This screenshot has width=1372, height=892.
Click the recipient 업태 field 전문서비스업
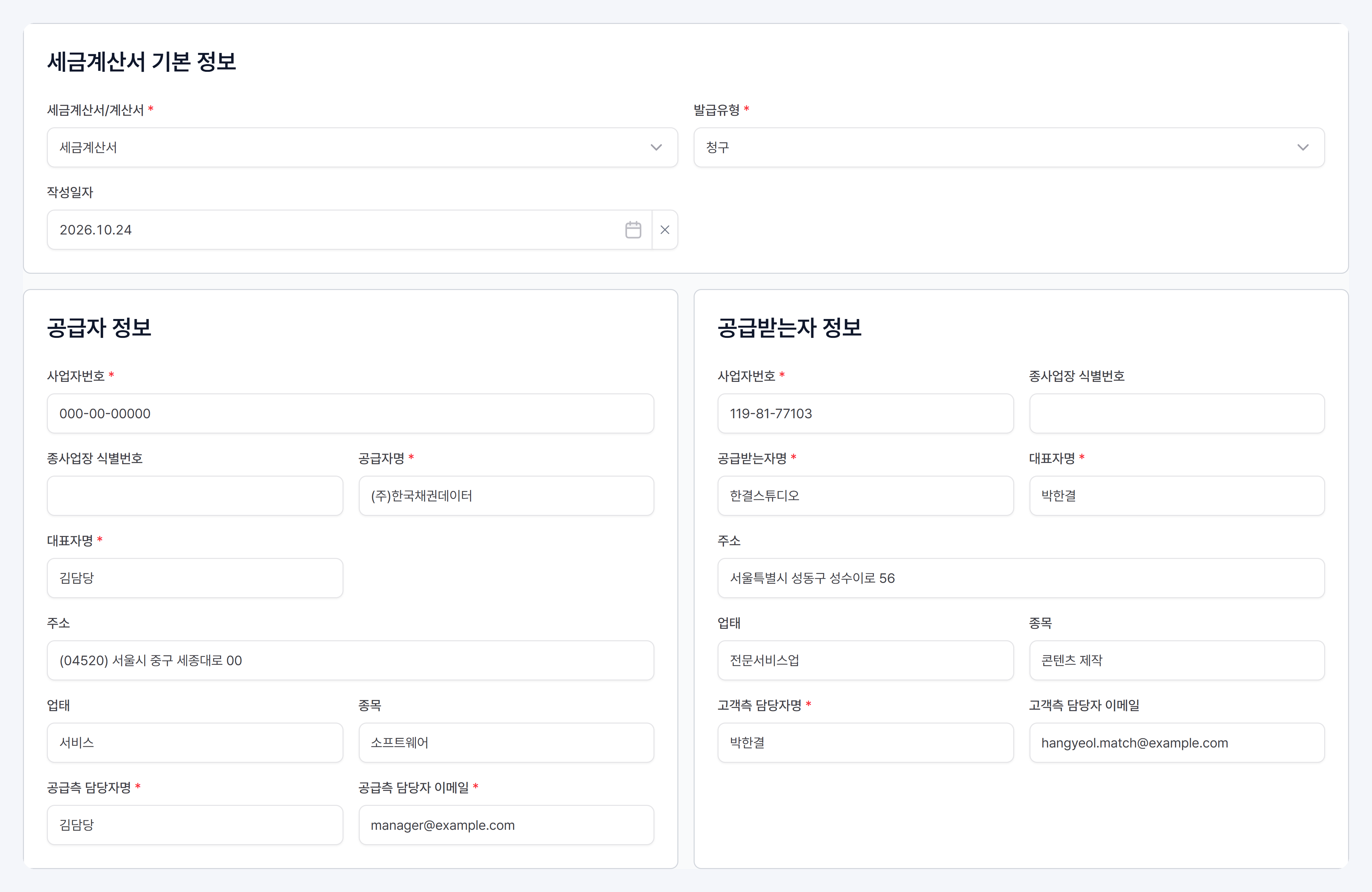(865, 660)
